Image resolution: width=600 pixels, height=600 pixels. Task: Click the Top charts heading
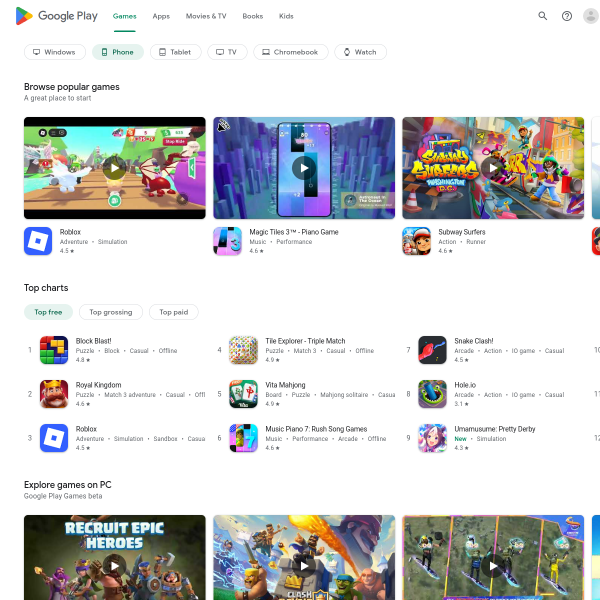click(x=46, y=288)
